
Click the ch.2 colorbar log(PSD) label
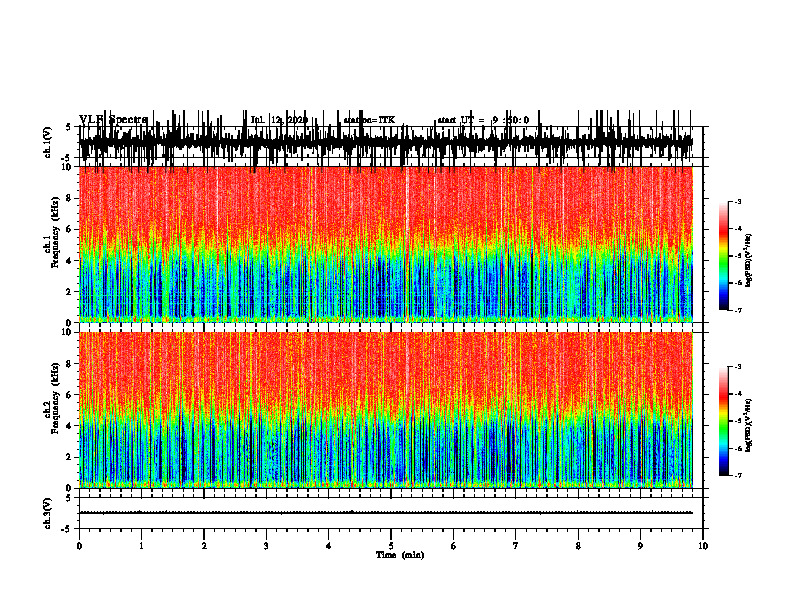pos(749,424)
